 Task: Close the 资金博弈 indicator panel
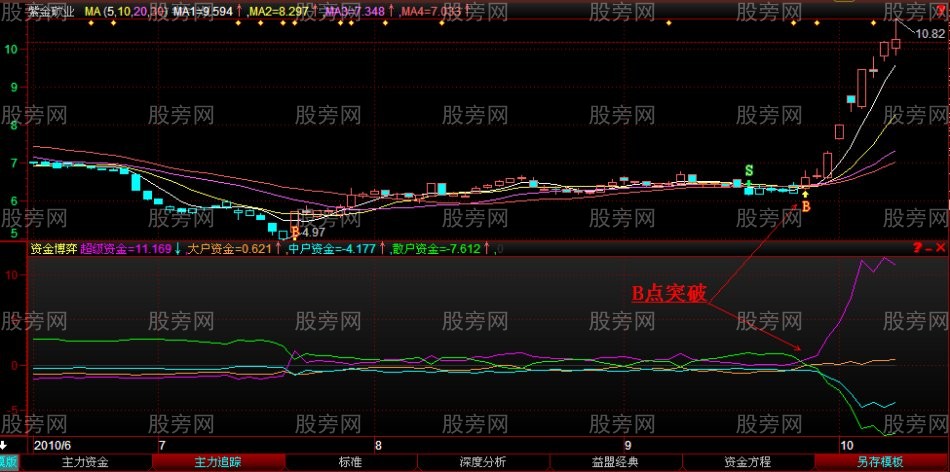[940, 247]
